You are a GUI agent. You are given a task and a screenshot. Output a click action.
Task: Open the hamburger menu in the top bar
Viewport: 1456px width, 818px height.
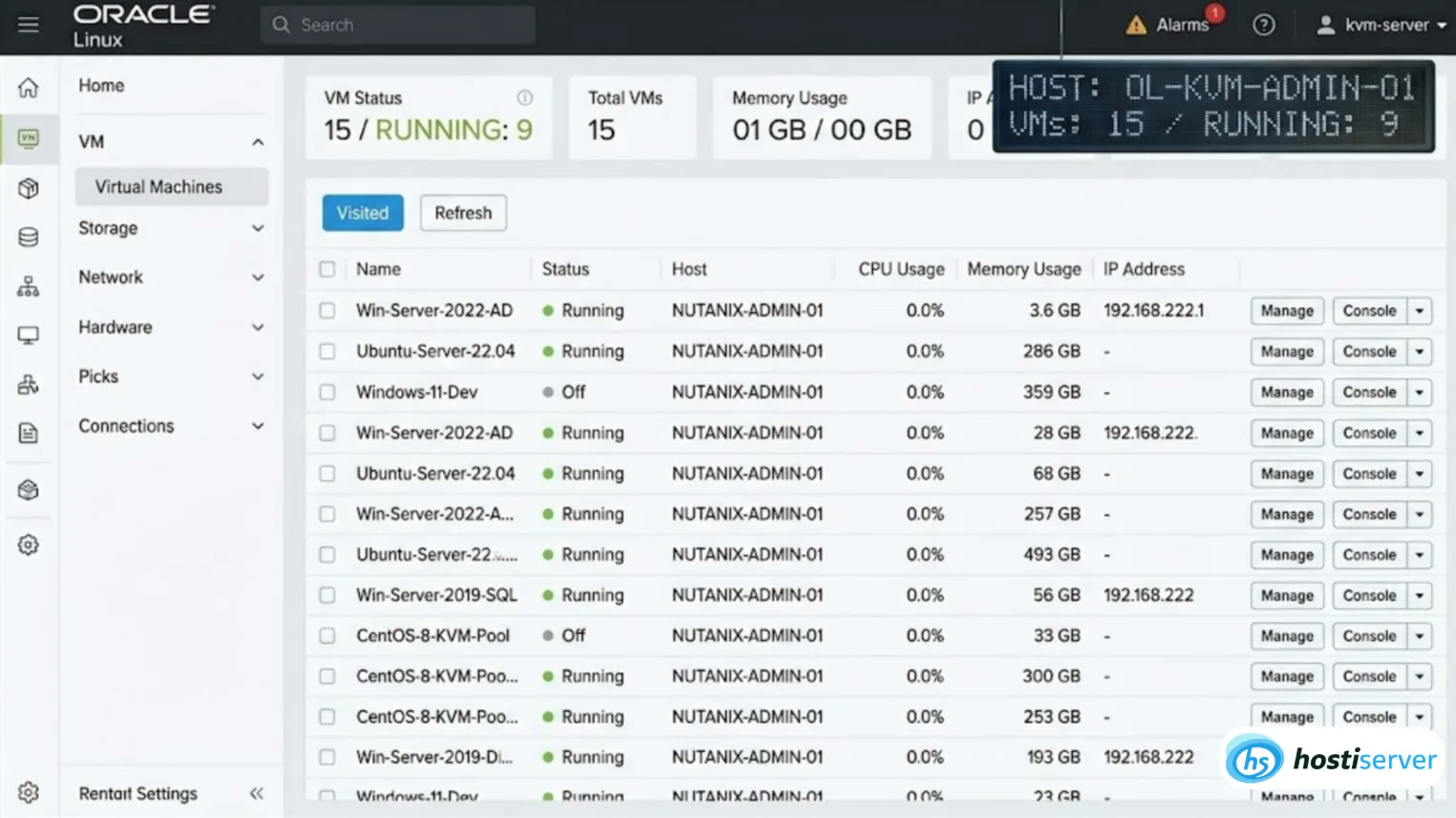29,25
